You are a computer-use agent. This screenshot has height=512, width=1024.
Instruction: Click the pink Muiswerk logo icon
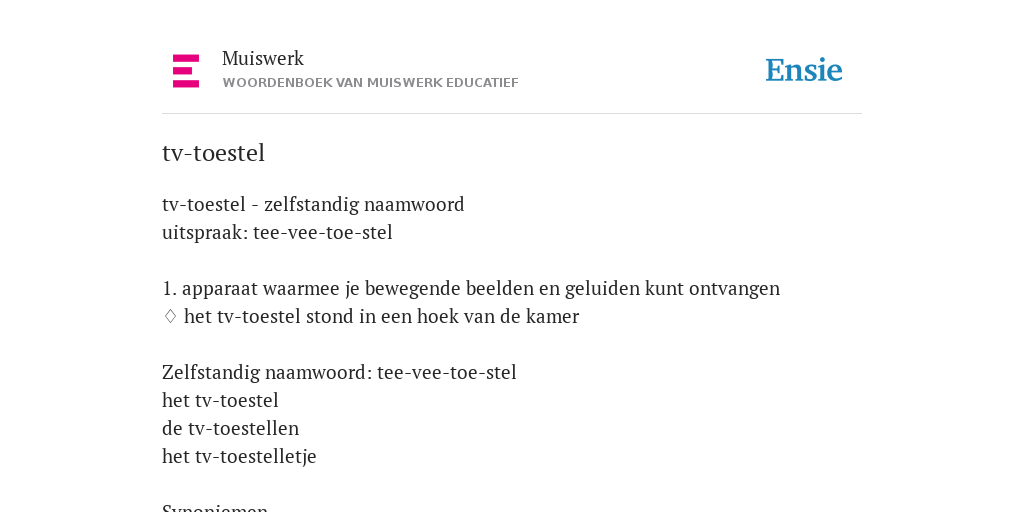point(186,71)
